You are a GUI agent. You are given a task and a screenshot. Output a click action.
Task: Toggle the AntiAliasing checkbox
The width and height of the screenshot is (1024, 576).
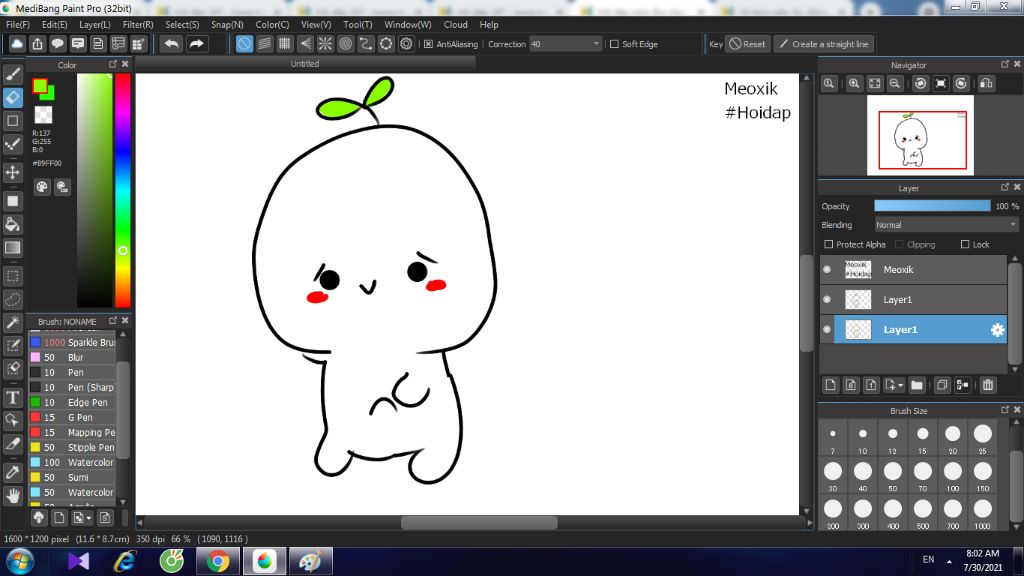coord(428,44)
